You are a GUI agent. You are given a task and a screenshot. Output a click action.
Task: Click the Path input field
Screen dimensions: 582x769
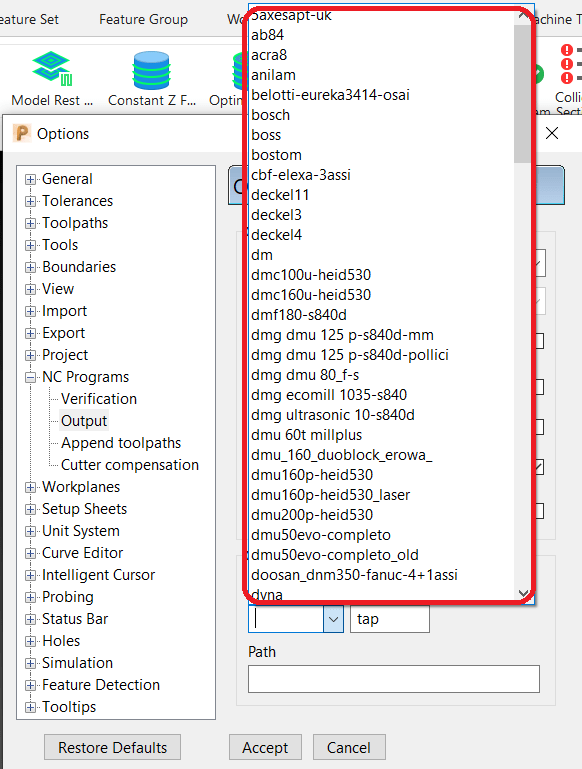(394, 679)
